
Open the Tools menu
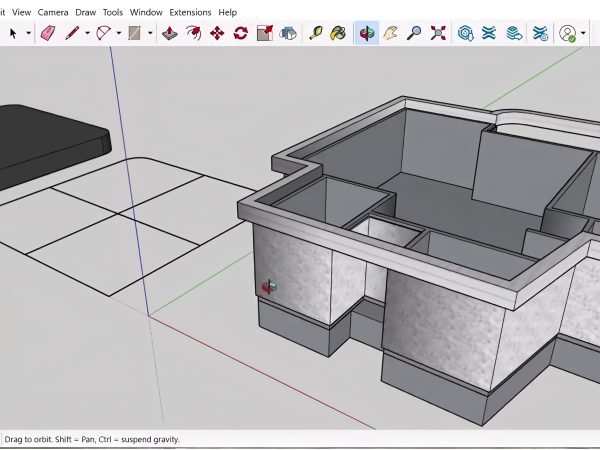(x=113, y=13)
